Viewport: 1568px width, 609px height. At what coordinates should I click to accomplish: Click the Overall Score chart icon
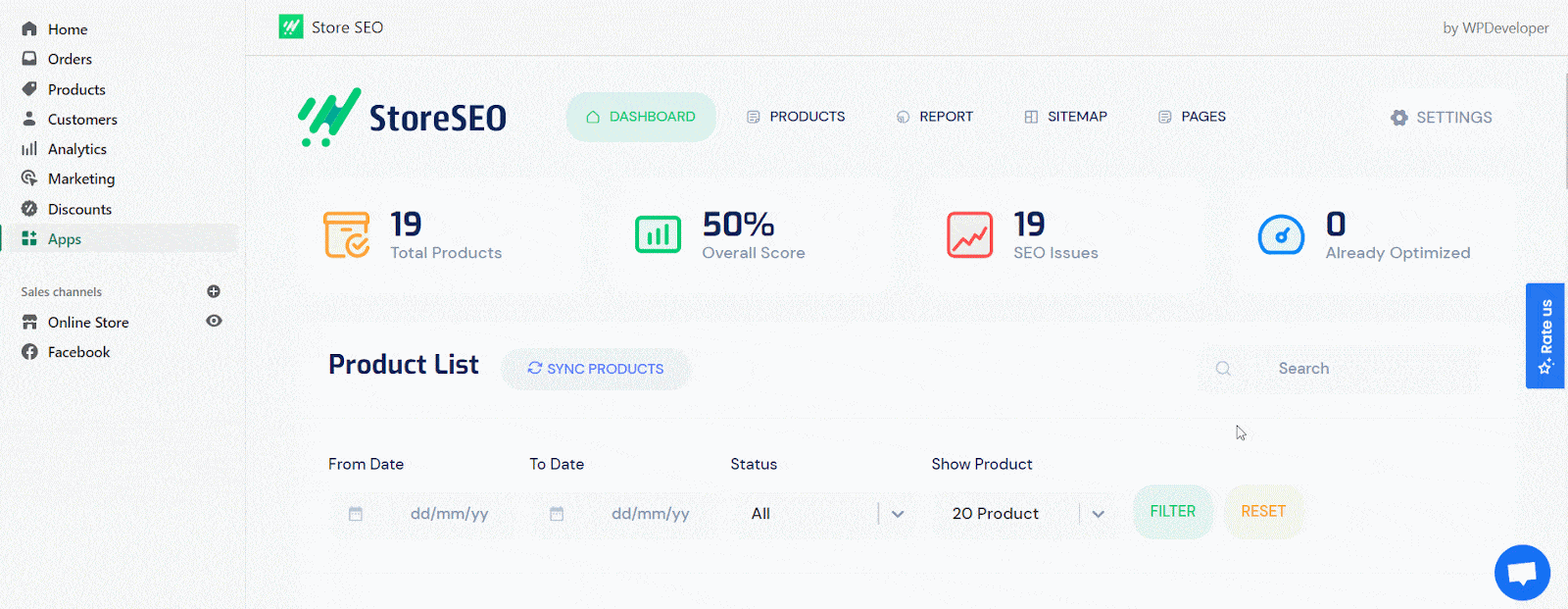tap(658, 235)
